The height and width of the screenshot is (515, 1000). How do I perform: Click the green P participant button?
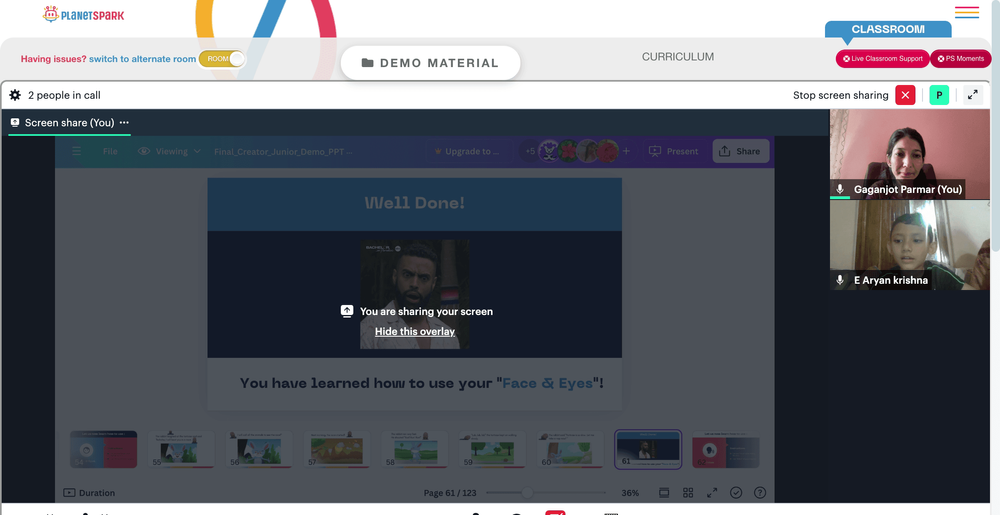click(x=939, y=95)
